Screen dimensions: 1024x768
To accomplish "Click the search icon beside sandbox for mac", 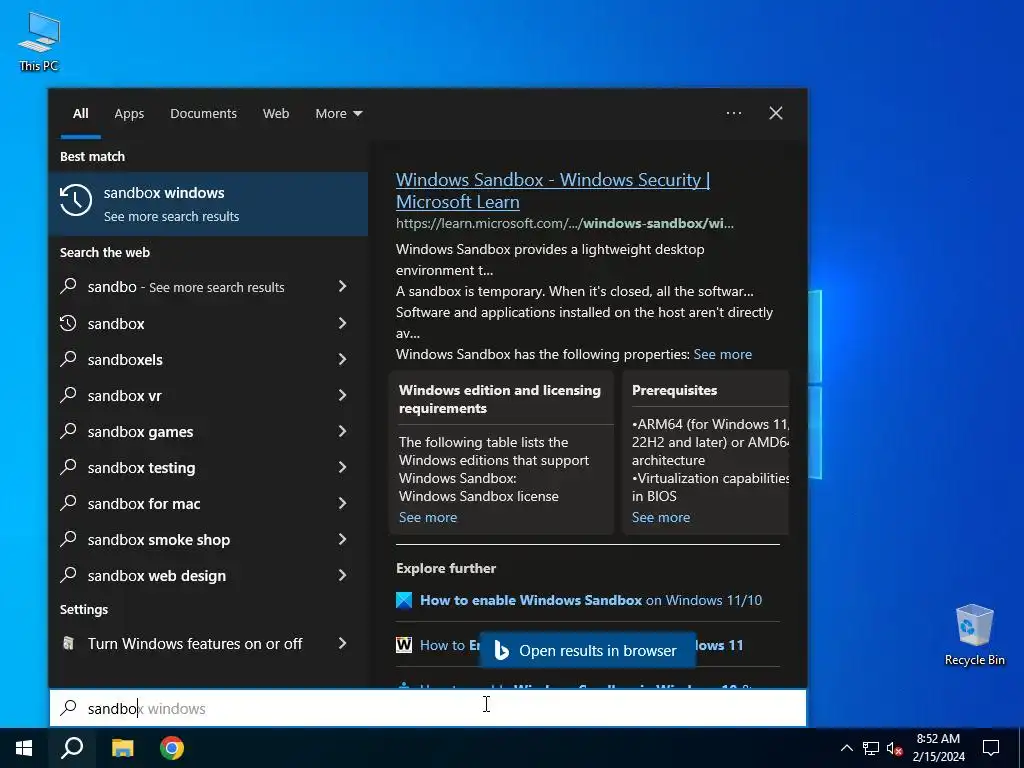I will click(69, 502).
